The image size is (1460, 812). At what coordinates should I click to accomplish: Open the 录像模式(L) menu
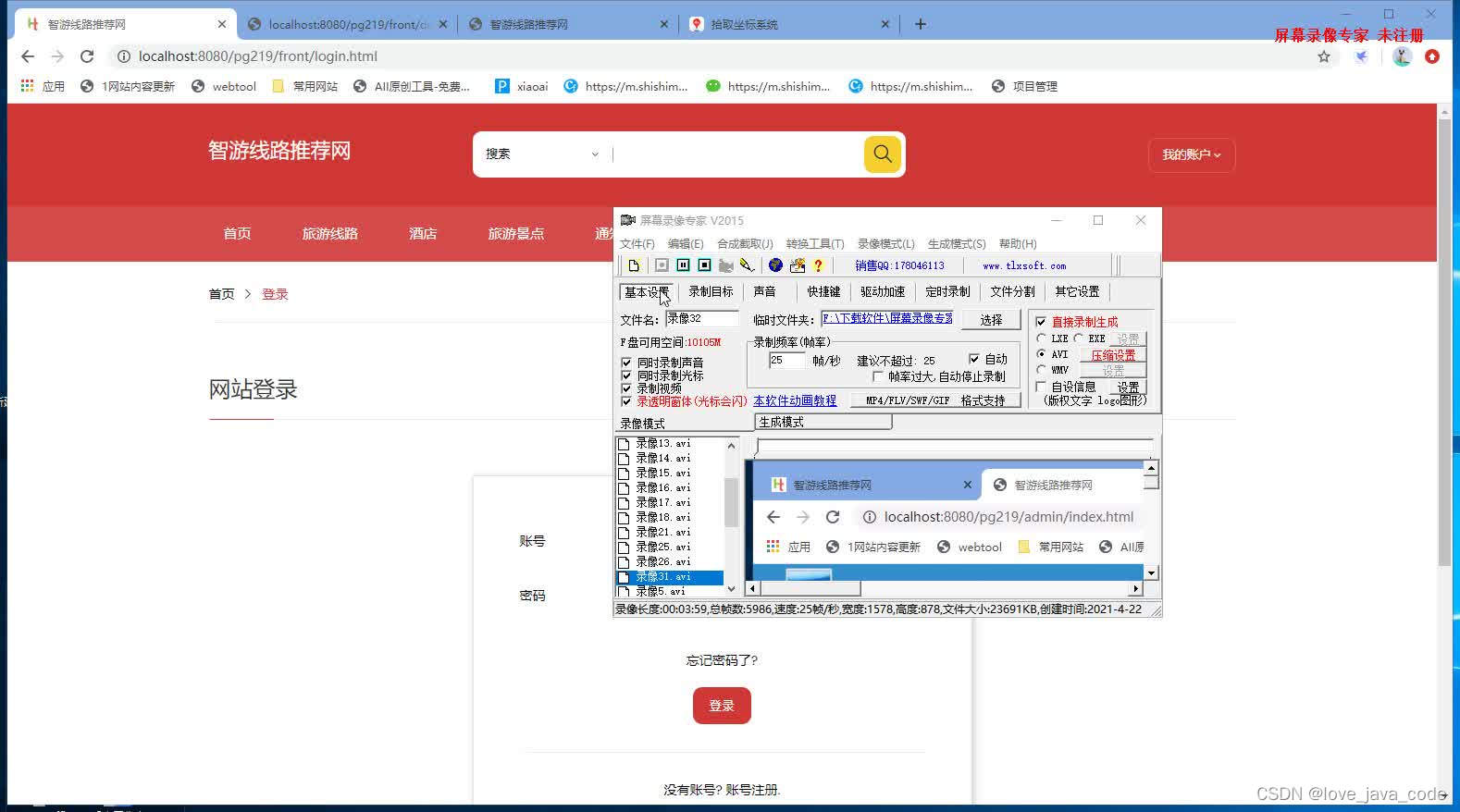pos(885,244)
